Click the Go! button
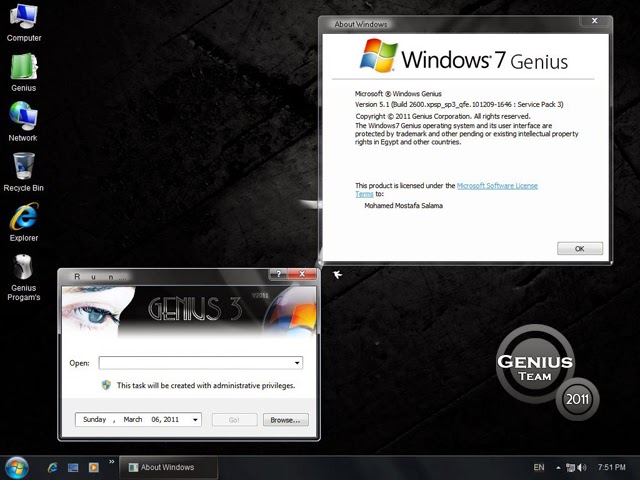 point(234,420)
